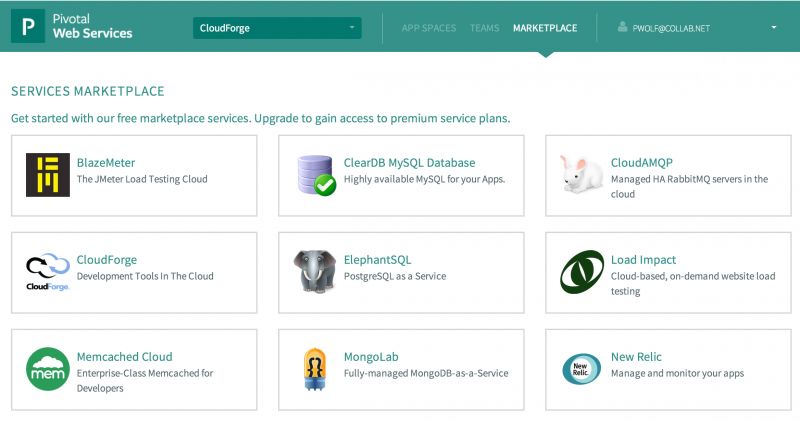Open the New Relic service link

click(x=636, y=357)
